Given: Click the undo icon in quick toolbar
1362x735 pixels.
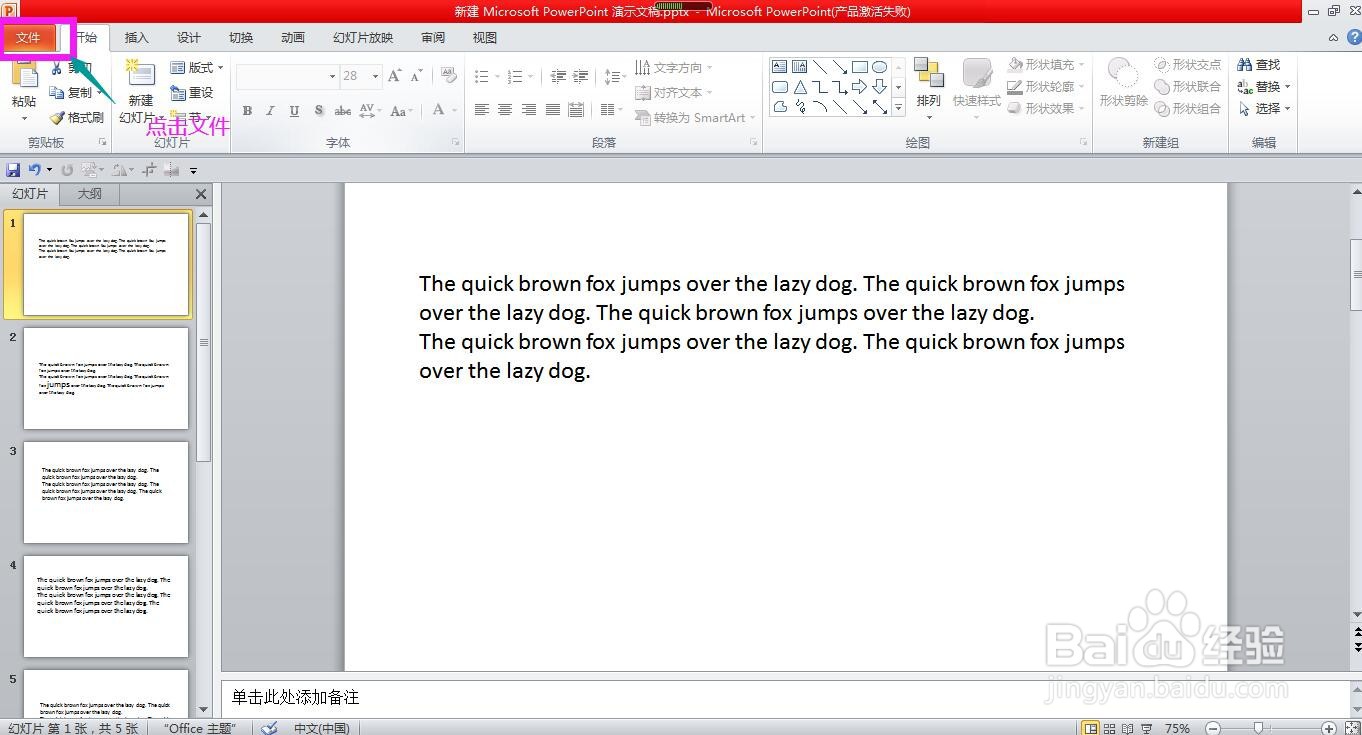Looking at the screenshot, I should coord(35,170).
